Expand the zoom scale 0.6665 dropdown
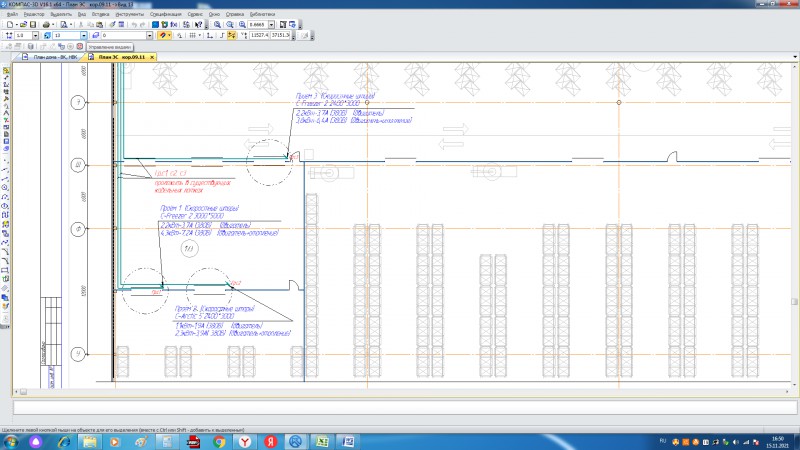The image size is (800, 450). (271, 24)
